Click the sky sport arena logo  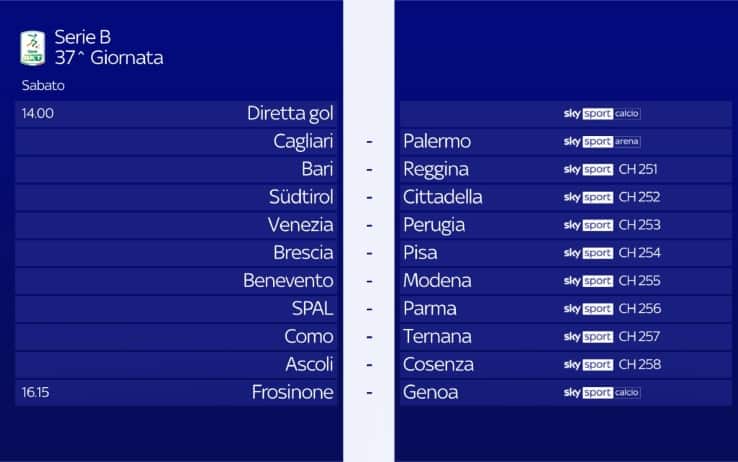pos(602,142)
